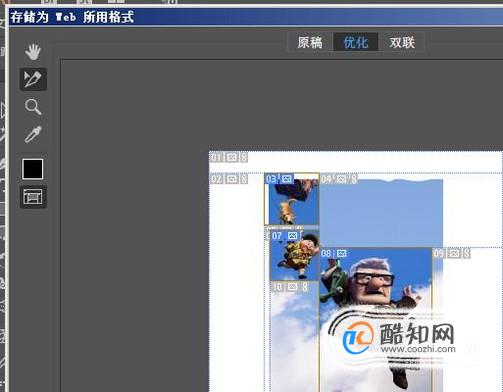This screenshot has height=392, width=503.
Task: Click the 酷知网 watermark logo
Action: click(x=399, y=337)
